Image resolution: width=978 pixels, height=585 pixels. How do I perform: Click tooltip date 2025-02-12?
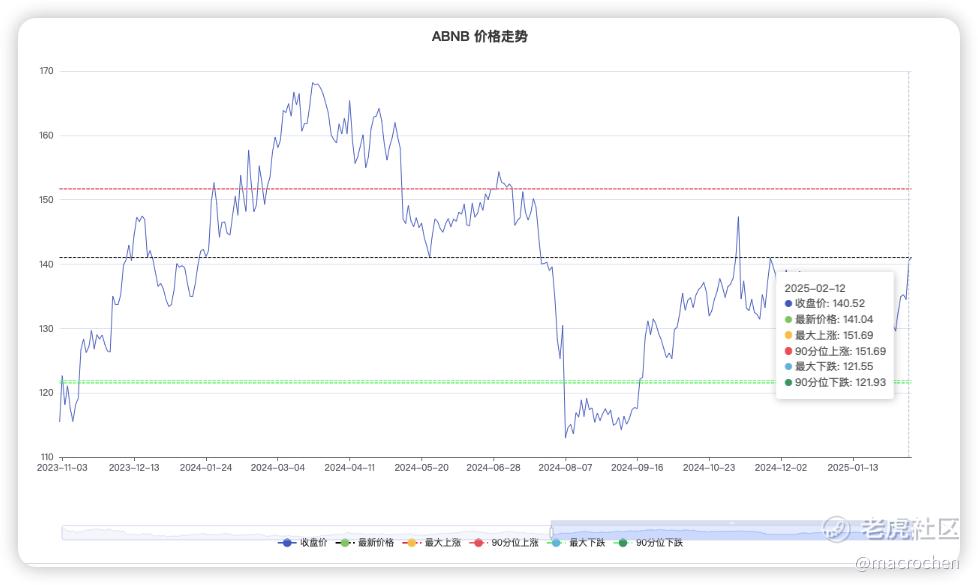815,288
